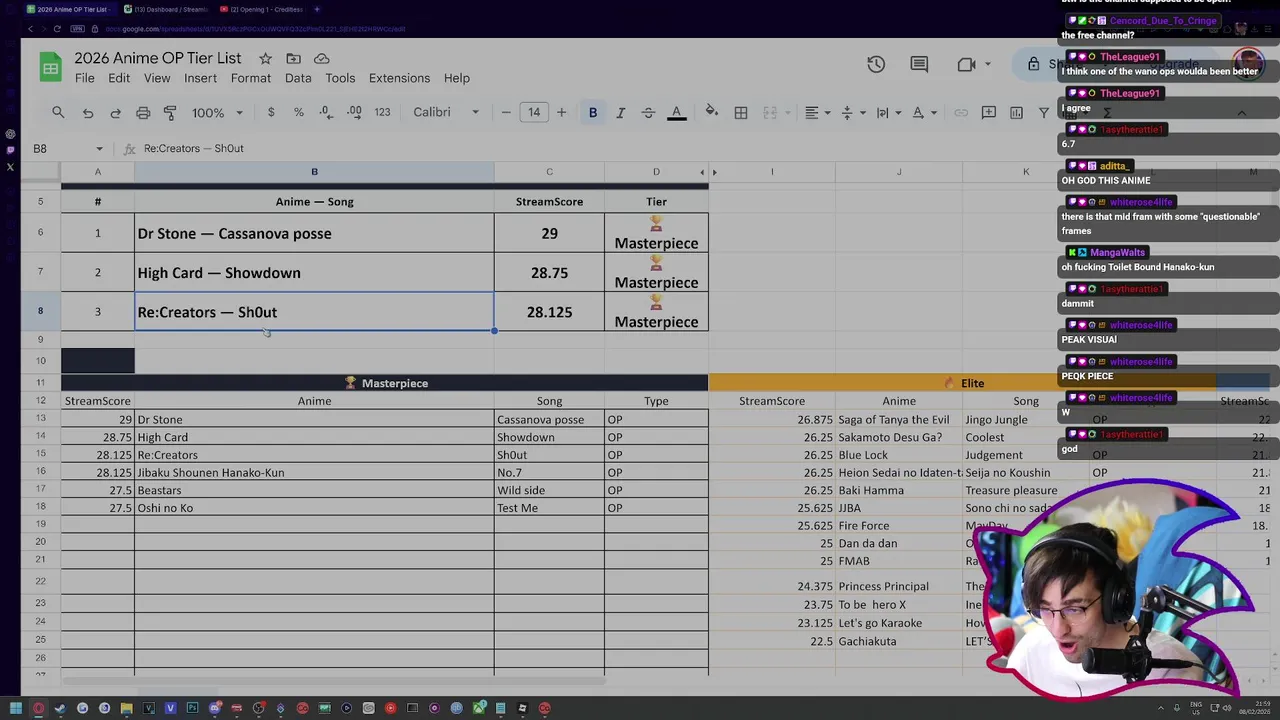1280x720 pixels.
Task: View cloud document status
Action: [321, 59]
